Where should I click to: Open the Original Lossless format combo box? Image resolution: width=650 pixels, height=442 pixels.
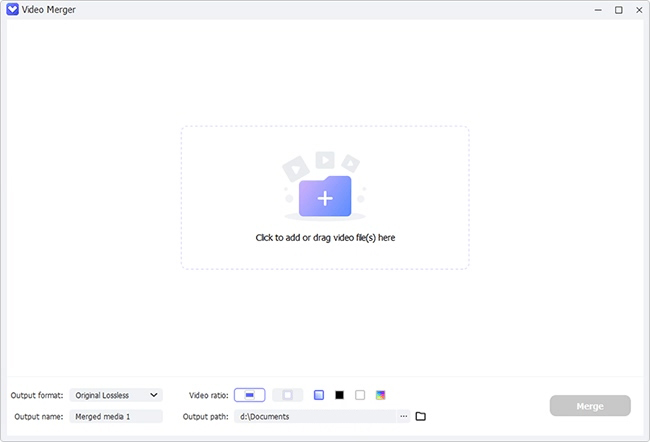pos(116,395)
